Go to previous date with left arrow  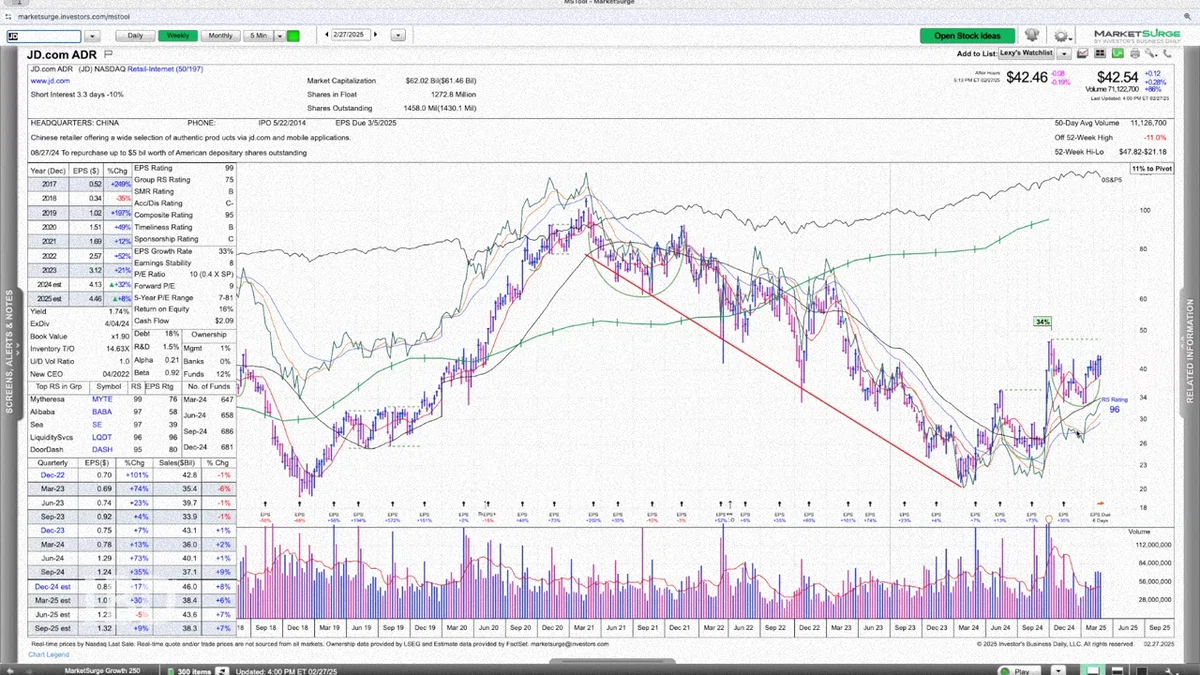point(326,35)
